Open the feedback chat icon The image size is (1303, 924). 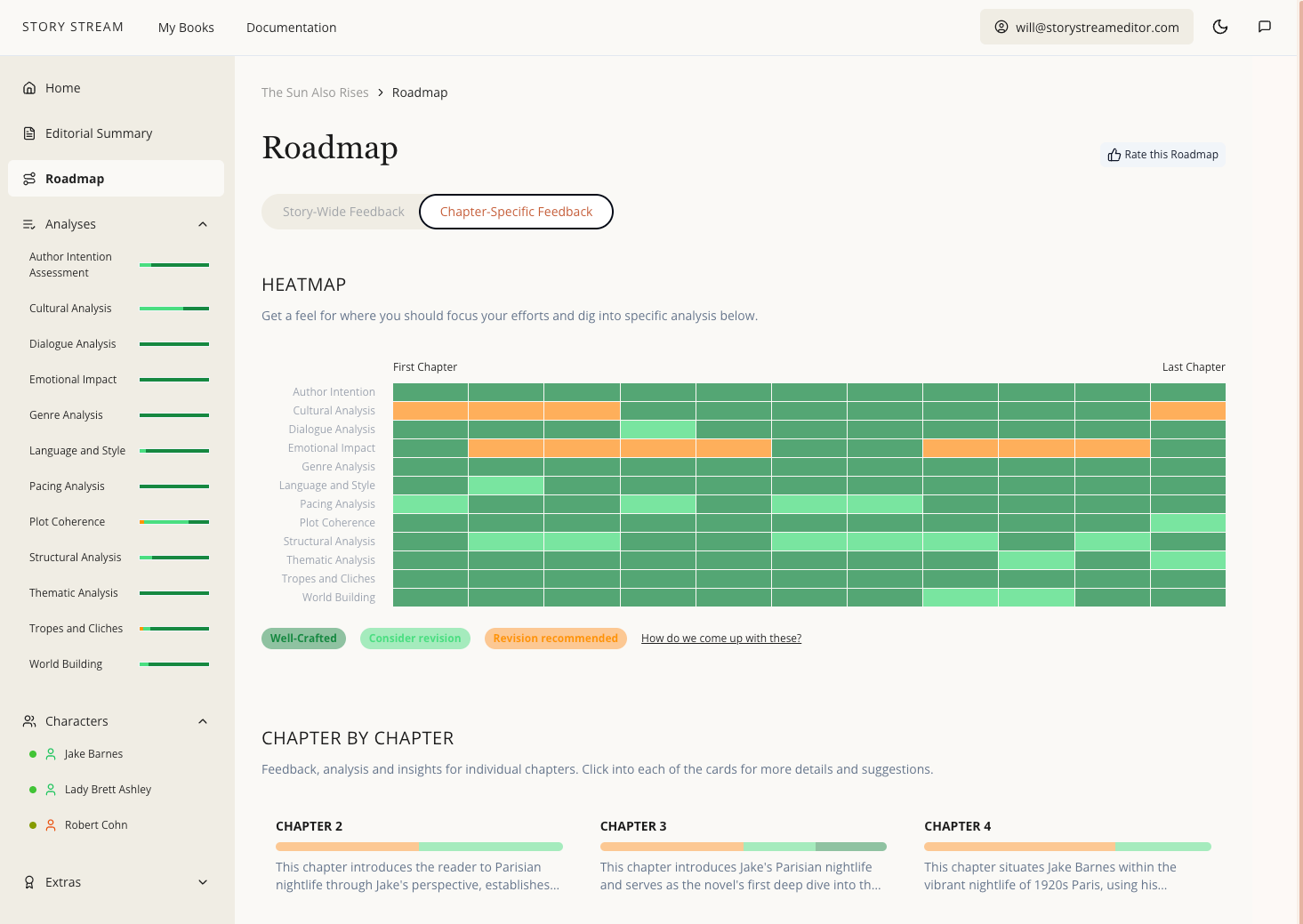(x=1264, y=27)
